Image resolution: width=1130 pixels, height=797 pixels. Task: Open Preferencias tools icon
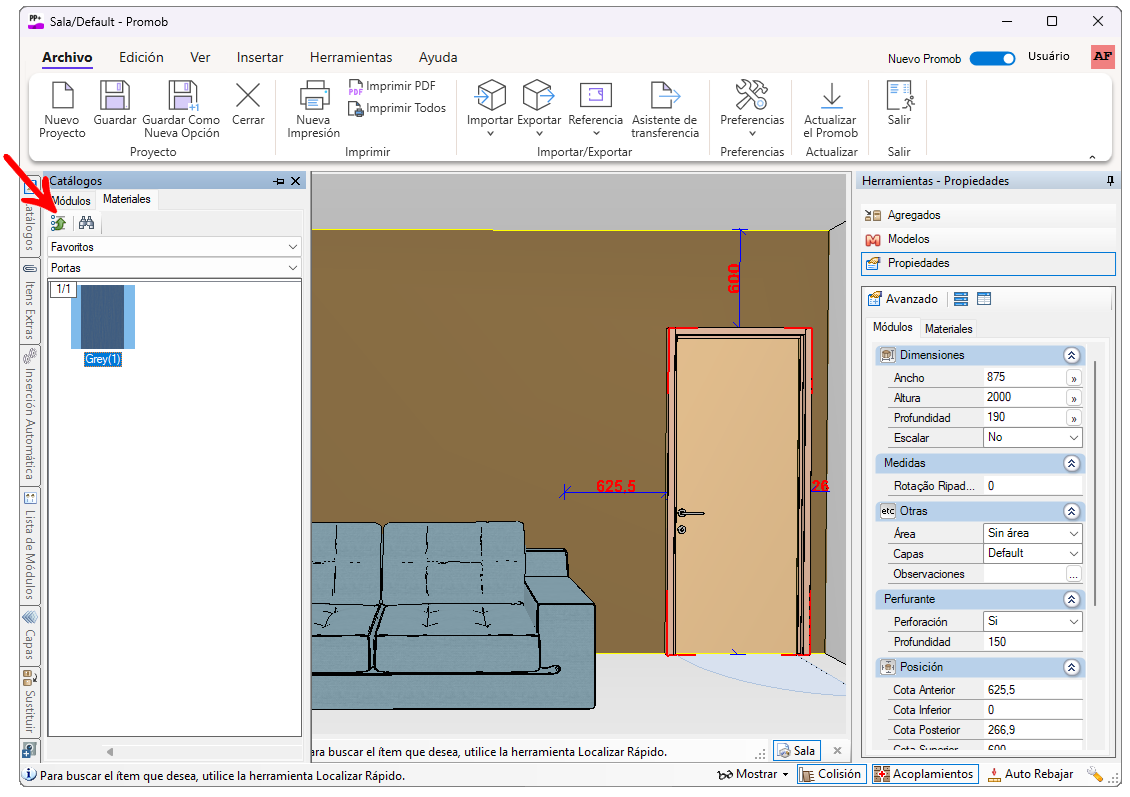click(x=751, y=97)
